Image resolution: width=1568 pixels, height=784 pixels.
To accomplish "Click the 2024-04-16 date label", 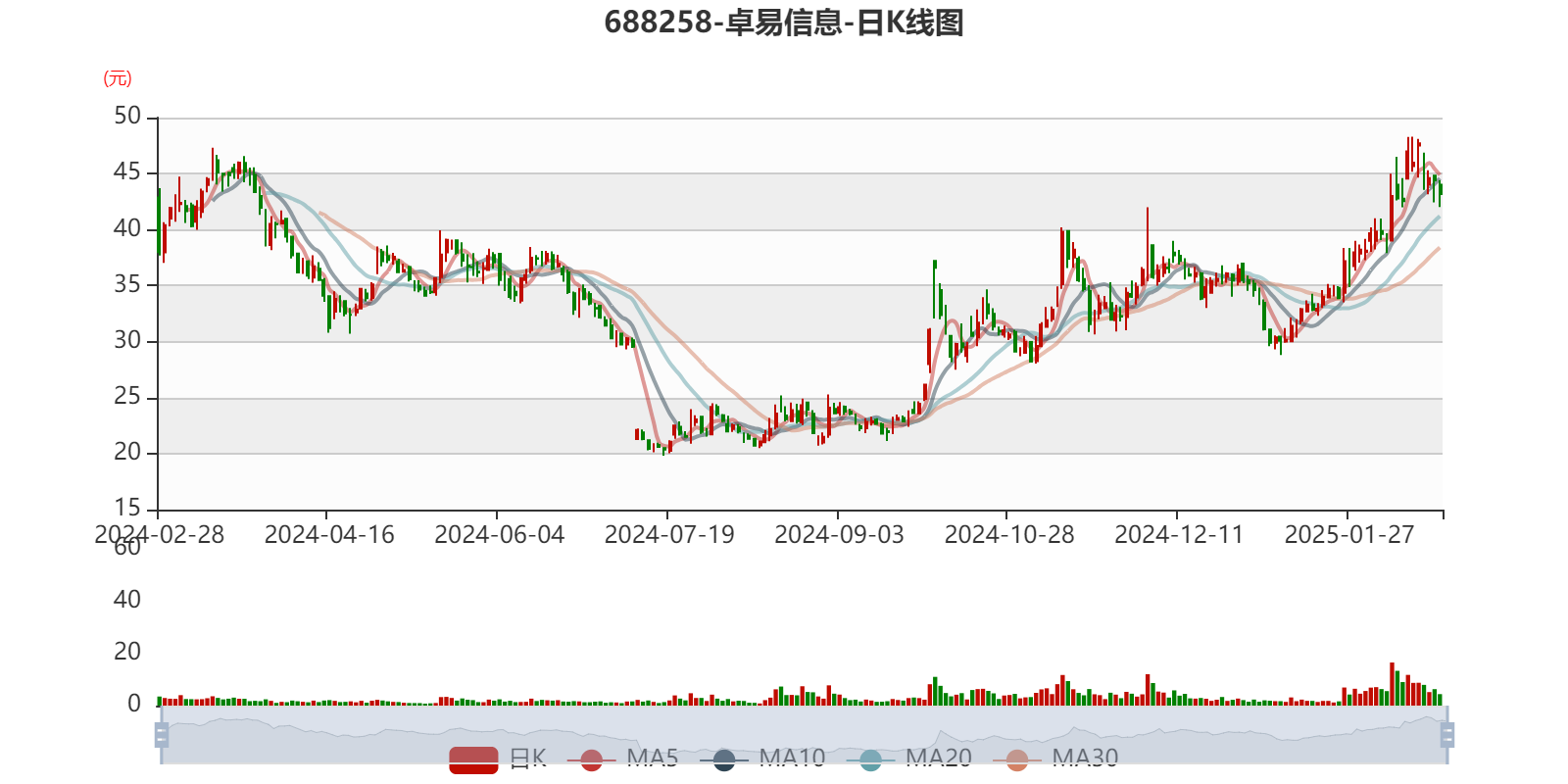I will point(329,535).
